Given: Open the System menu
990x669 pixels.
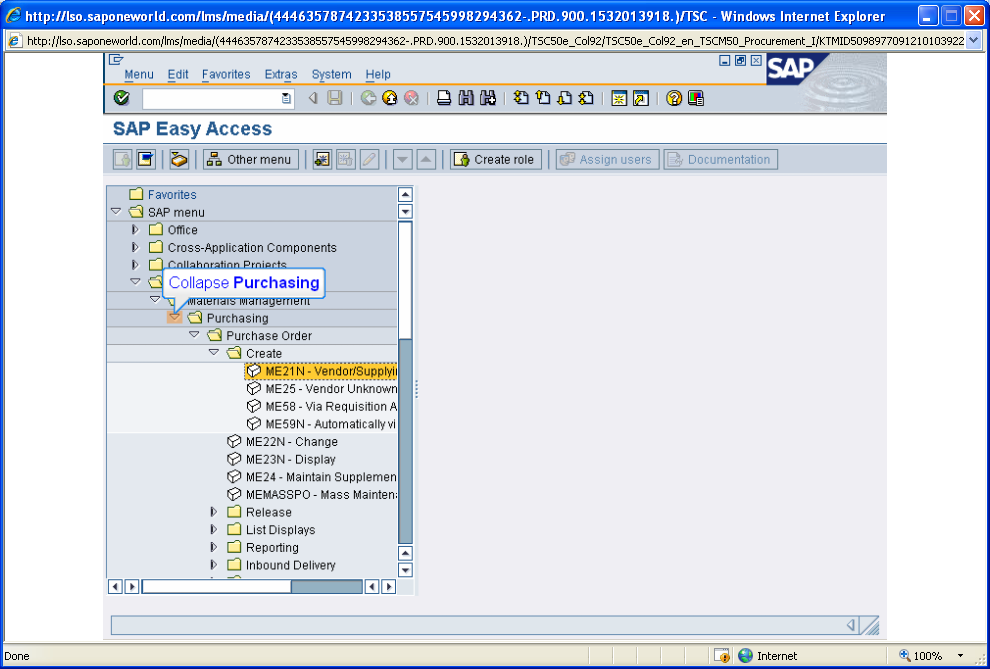Looking at the screenshot, I should coord(331,74).
